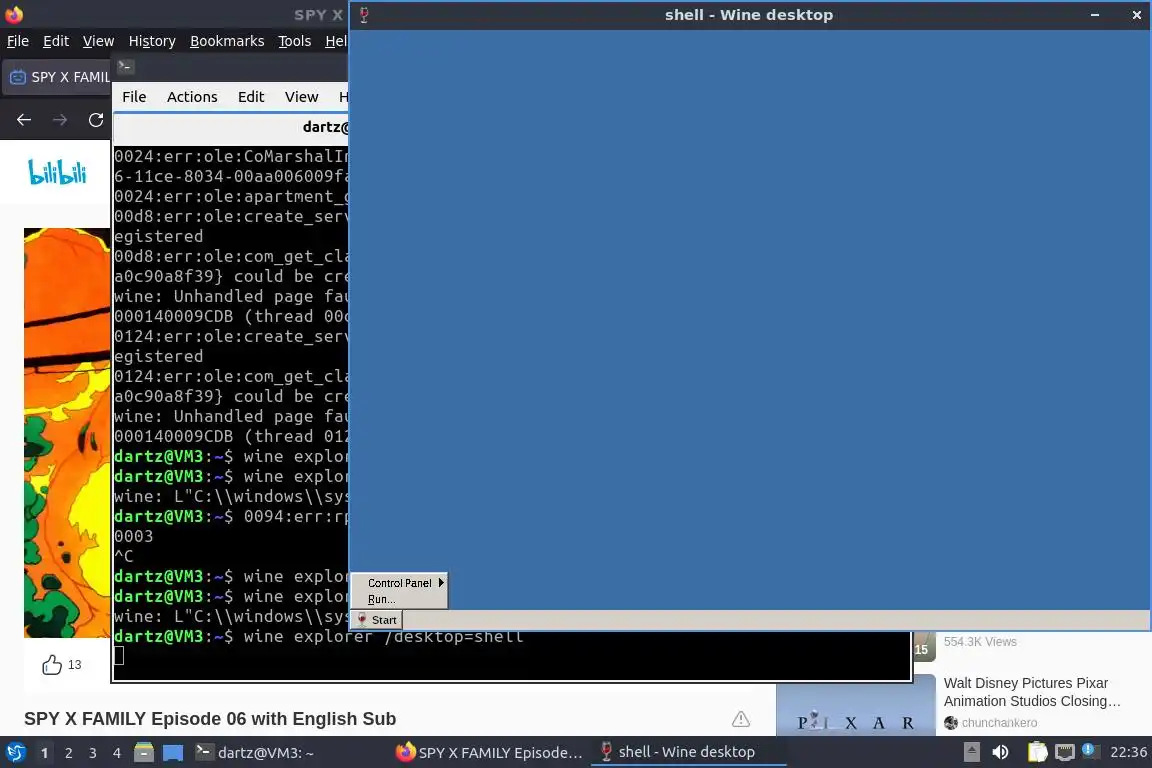Expand the Control Panel submenu arrow
This screenshot has height=768, width=1152.
441,582
